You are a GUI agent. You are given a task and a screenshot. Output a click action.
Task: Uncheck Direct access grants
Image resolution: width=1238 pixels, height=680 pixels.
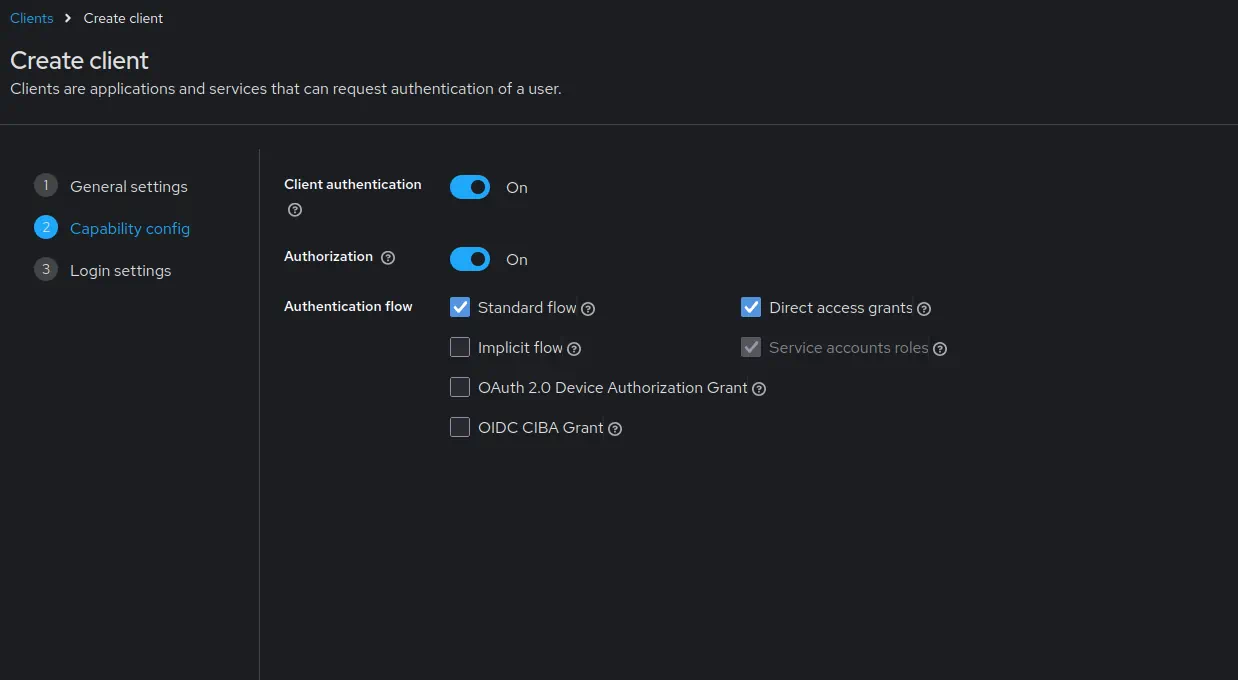[x=751, y=308]
